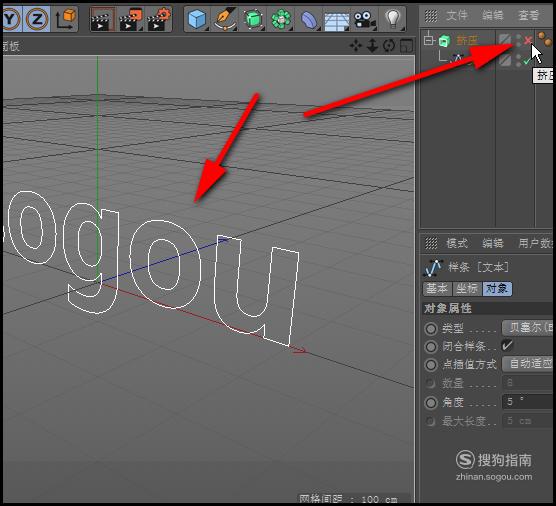Toggle text spline visibility dots

click(519, 60)
